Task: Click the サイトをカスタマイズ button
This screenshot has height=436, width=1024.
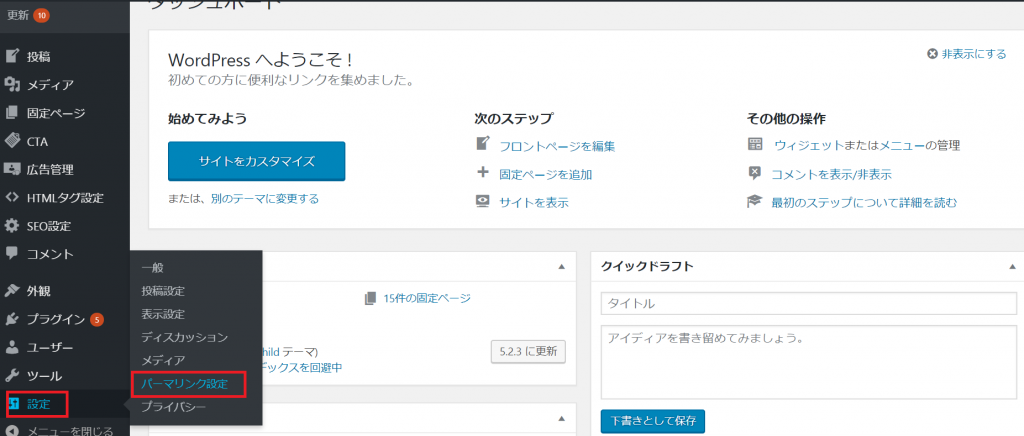Action: [256, 161]
